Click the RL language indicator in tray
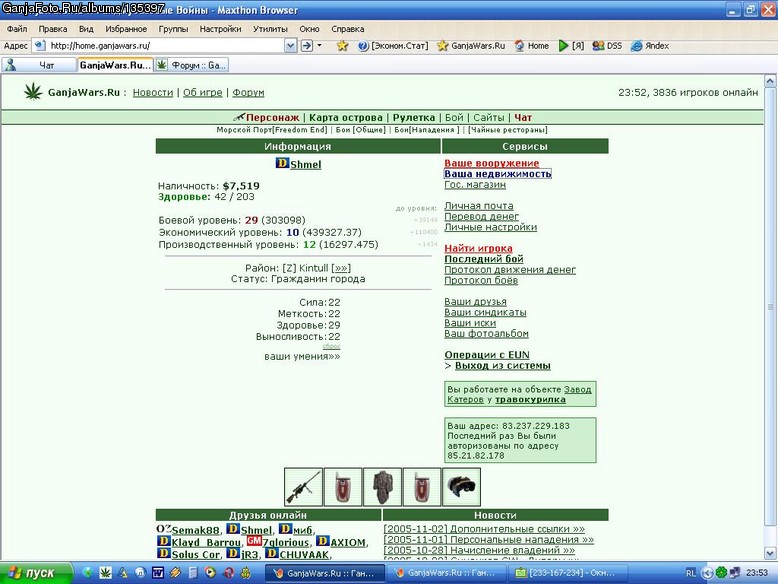The height and width of the screenshot is (584, 778). coord(691,573)
